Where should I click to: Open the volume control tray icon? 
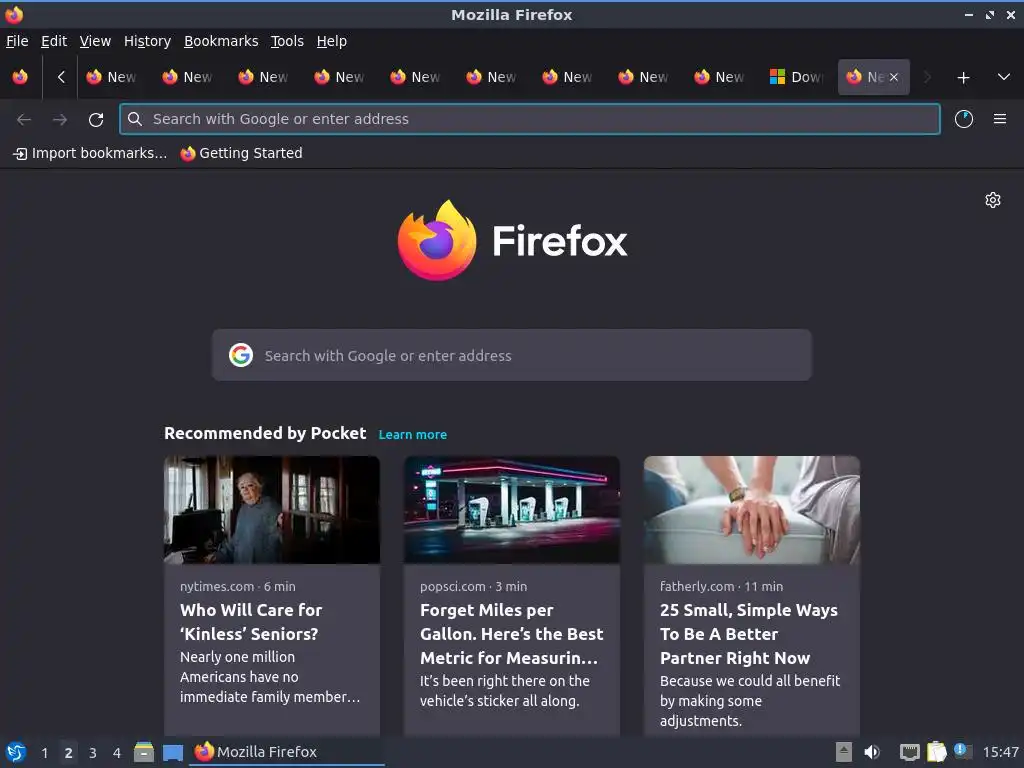tap(872, 752)
